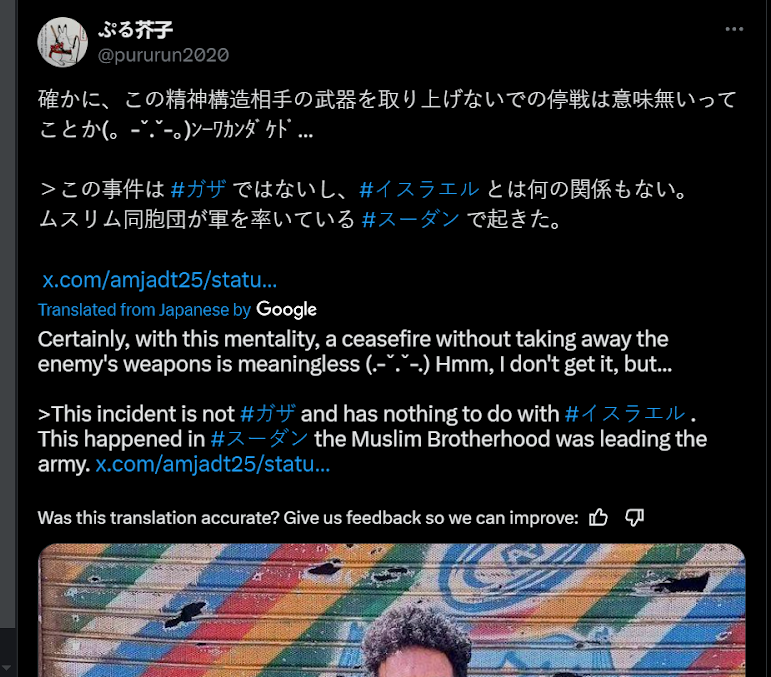Screen dimensions: 771x677
Task: Follow the x.com/amjadt25 link under the Japanese text
Action: (159, 280)
